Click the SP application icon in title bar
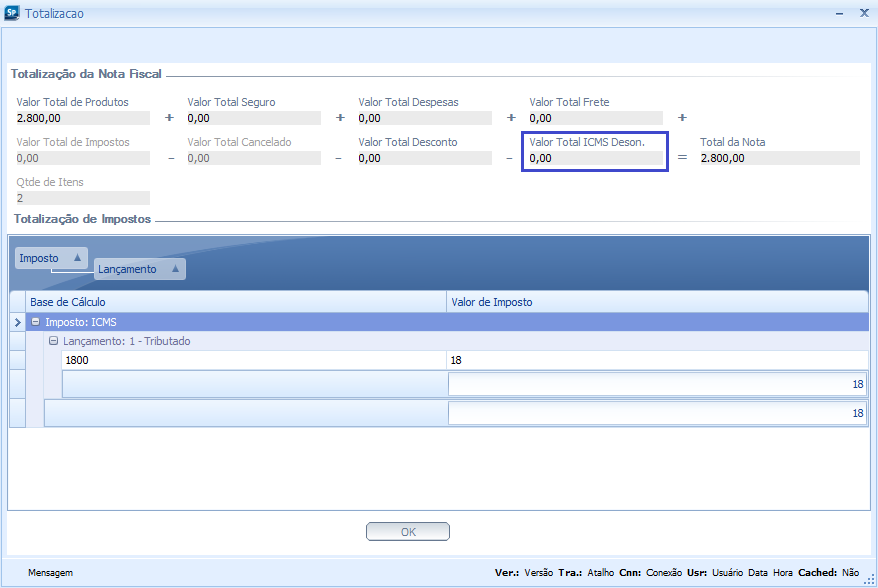Image resolution: width=878 pixels, height=588 pixels. 12,14
